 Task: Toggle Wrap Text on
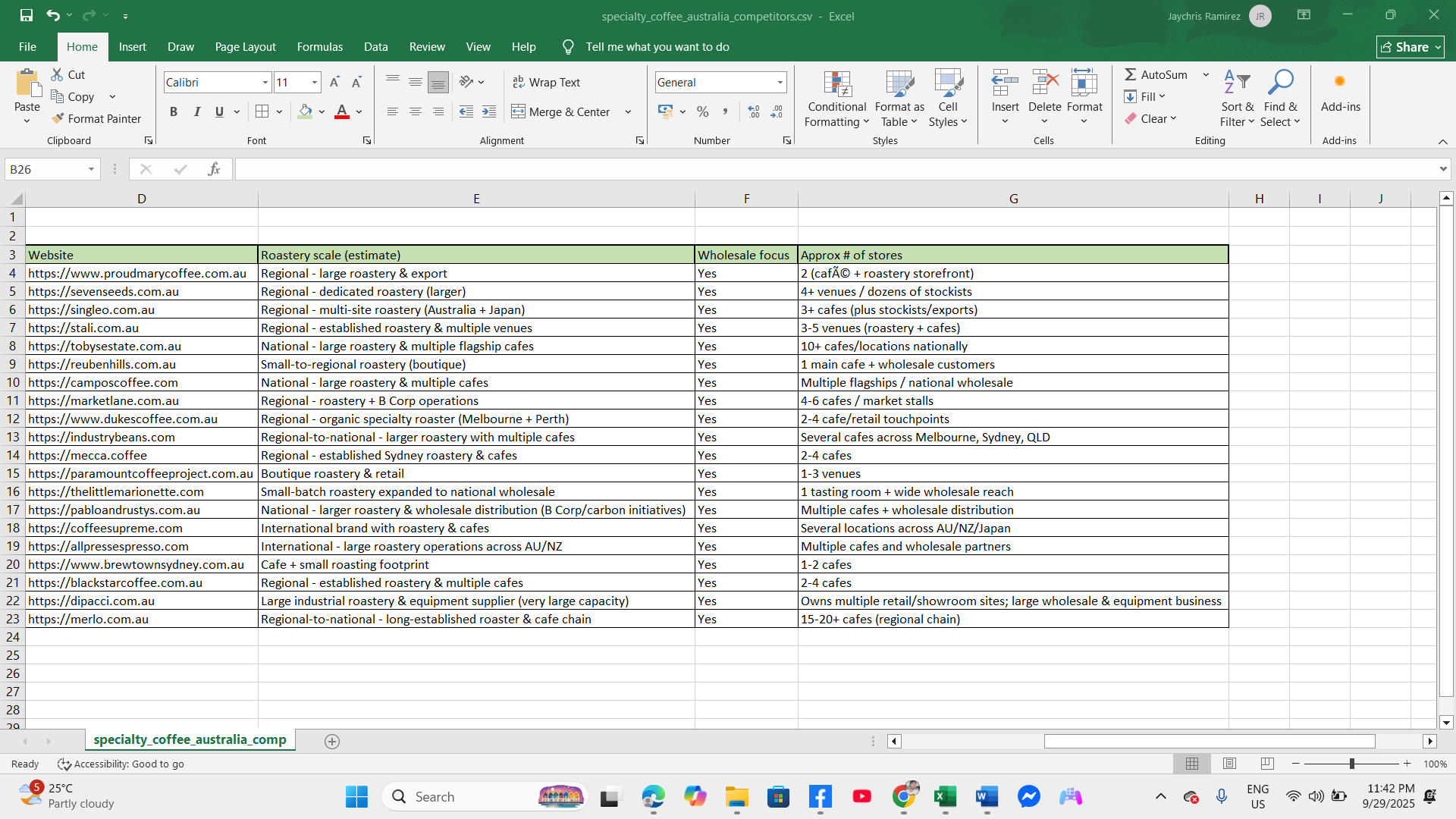pyautogui.click(x=546, y=82)
